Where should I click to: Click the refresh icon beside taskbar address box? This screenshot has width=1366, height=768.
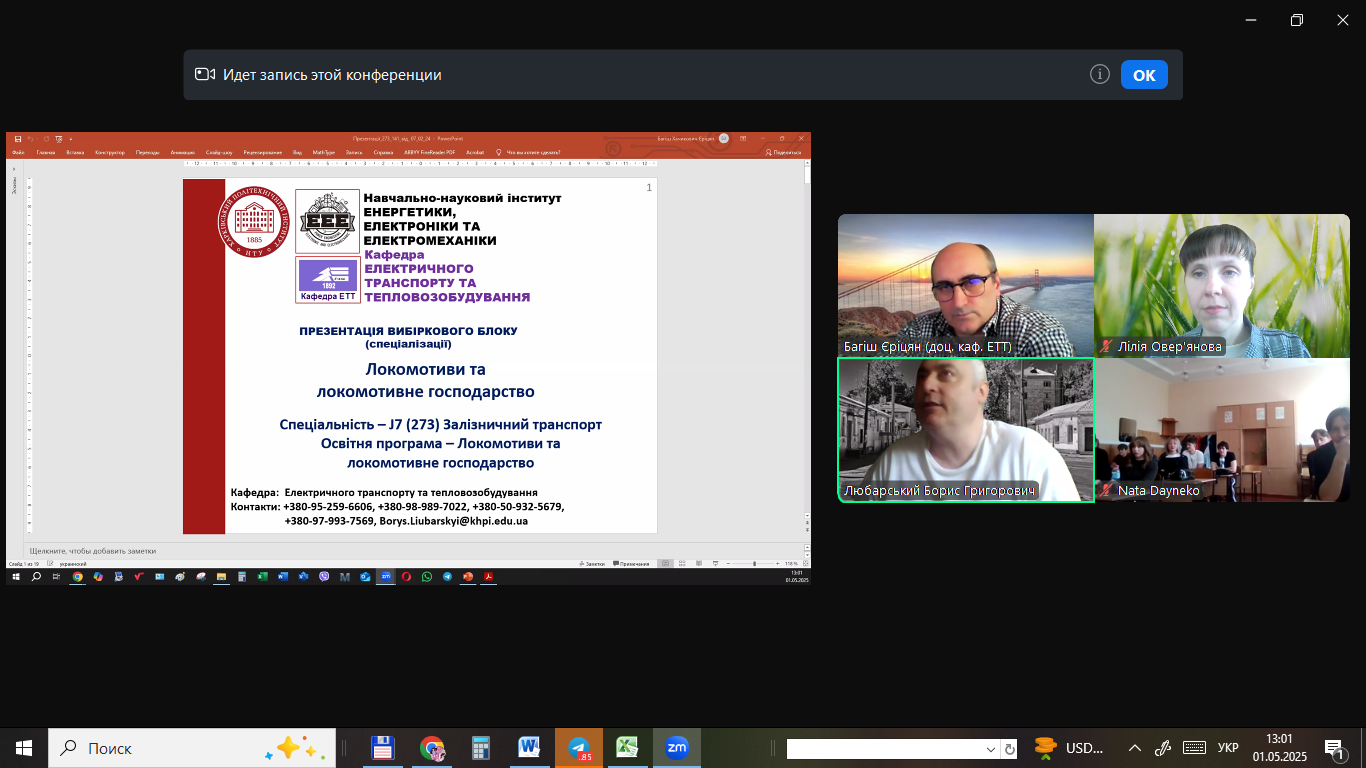pyautogui.click(x=1010, y=749)
